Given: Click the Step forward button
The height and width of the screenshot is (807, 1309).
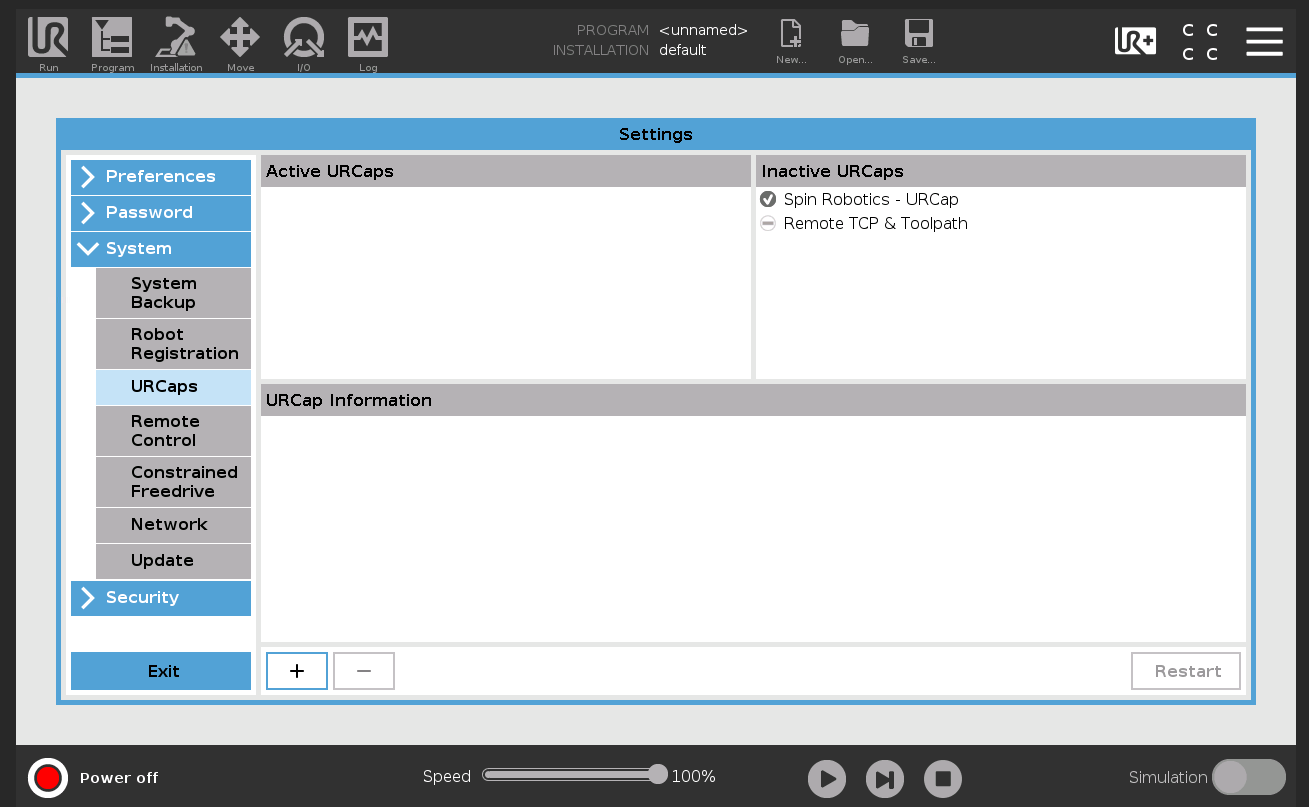Looking at the screenshot, I should (x=885, y=779).
